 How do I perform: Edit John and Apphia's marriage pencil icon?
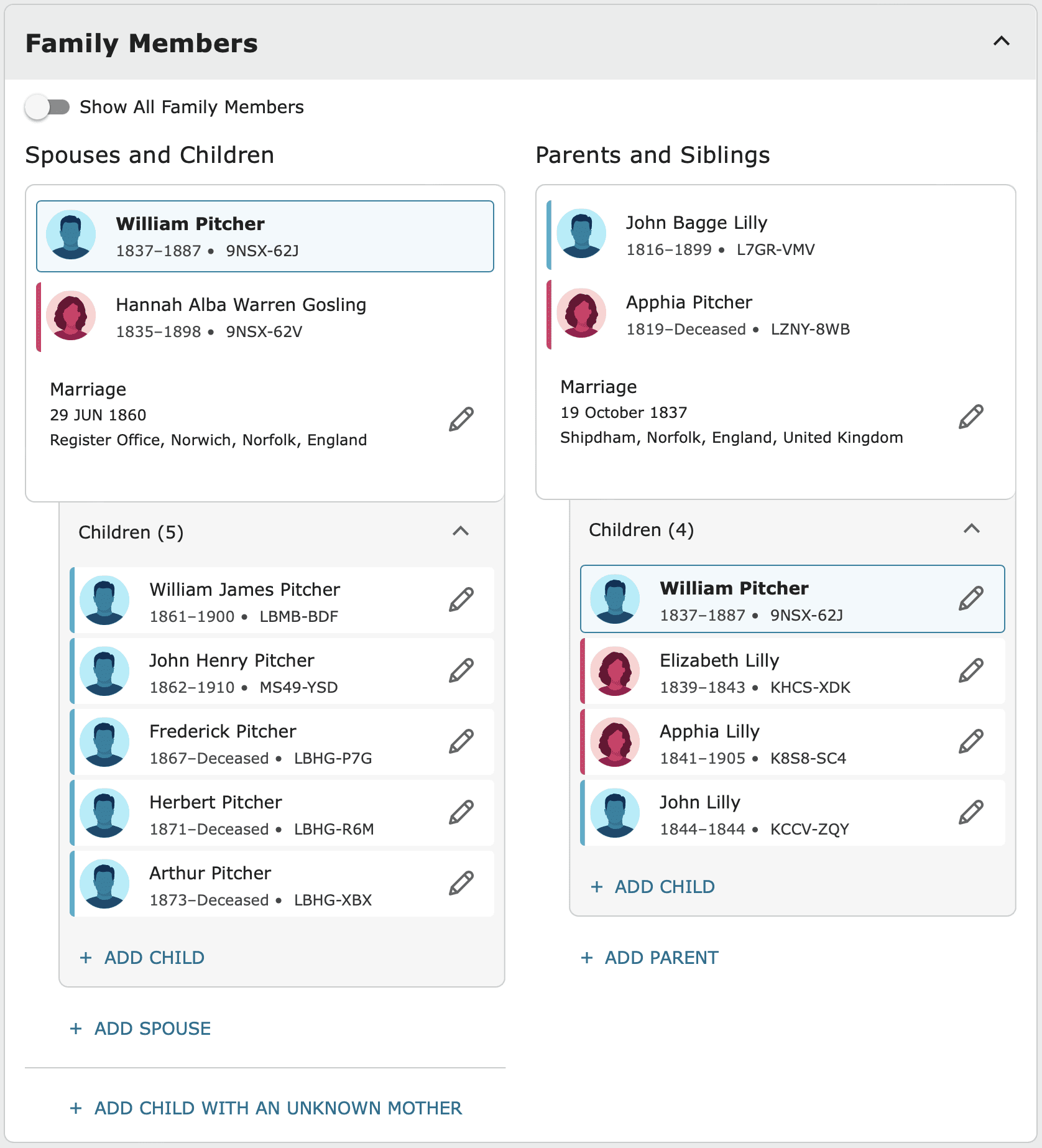click(971, 417)
